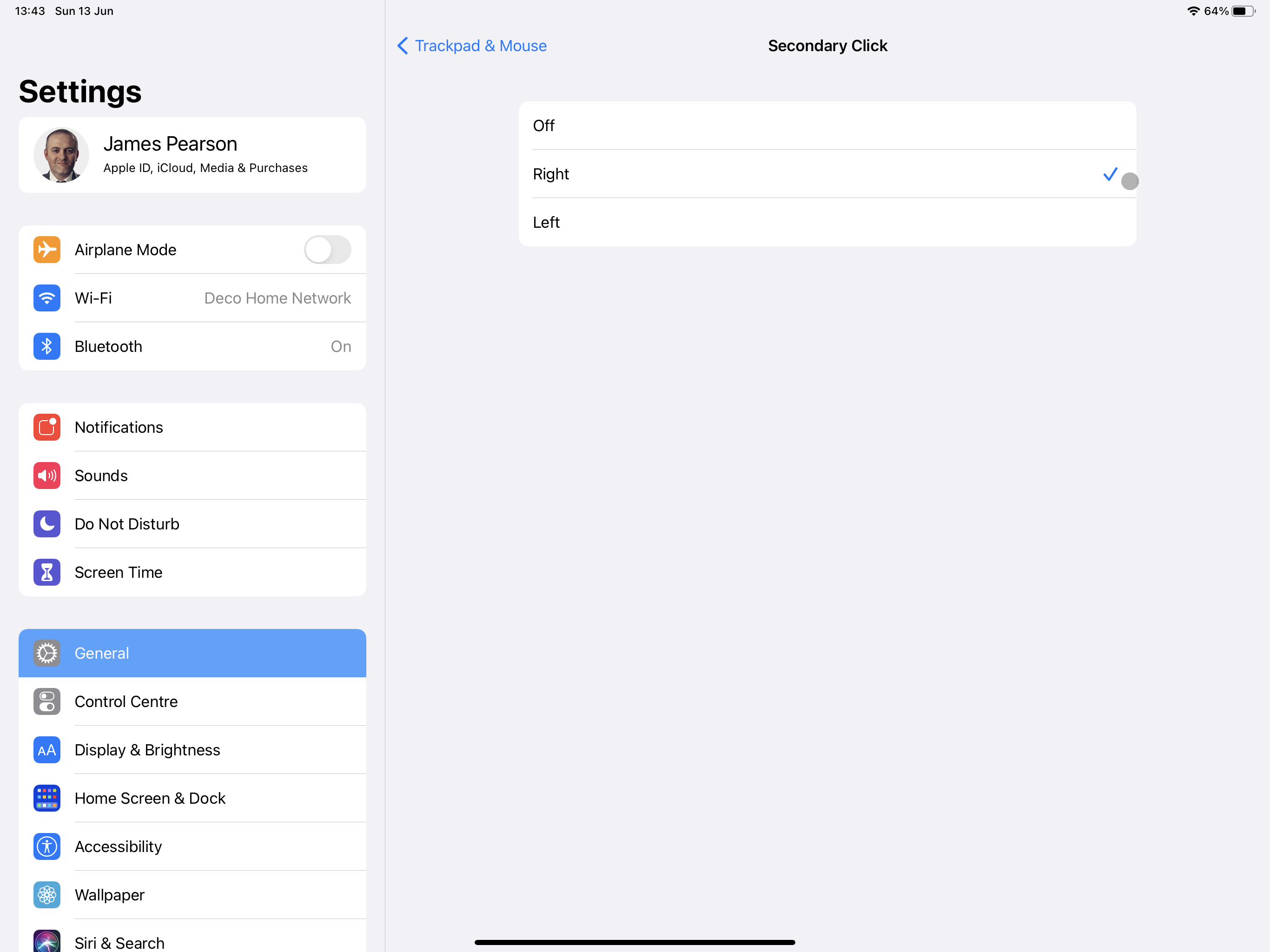Toggle the Airplane Mode switch
Image resolution: width=1270 pixels, height=952 pixels.
tap(327, 250)
